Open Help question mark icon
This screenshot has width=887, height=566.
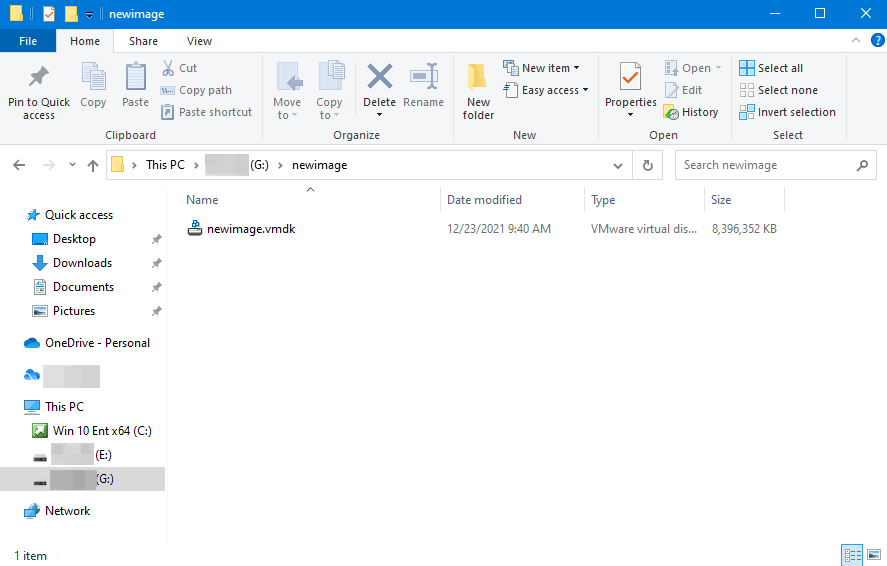pyautogui.click(x=877, y=40)
